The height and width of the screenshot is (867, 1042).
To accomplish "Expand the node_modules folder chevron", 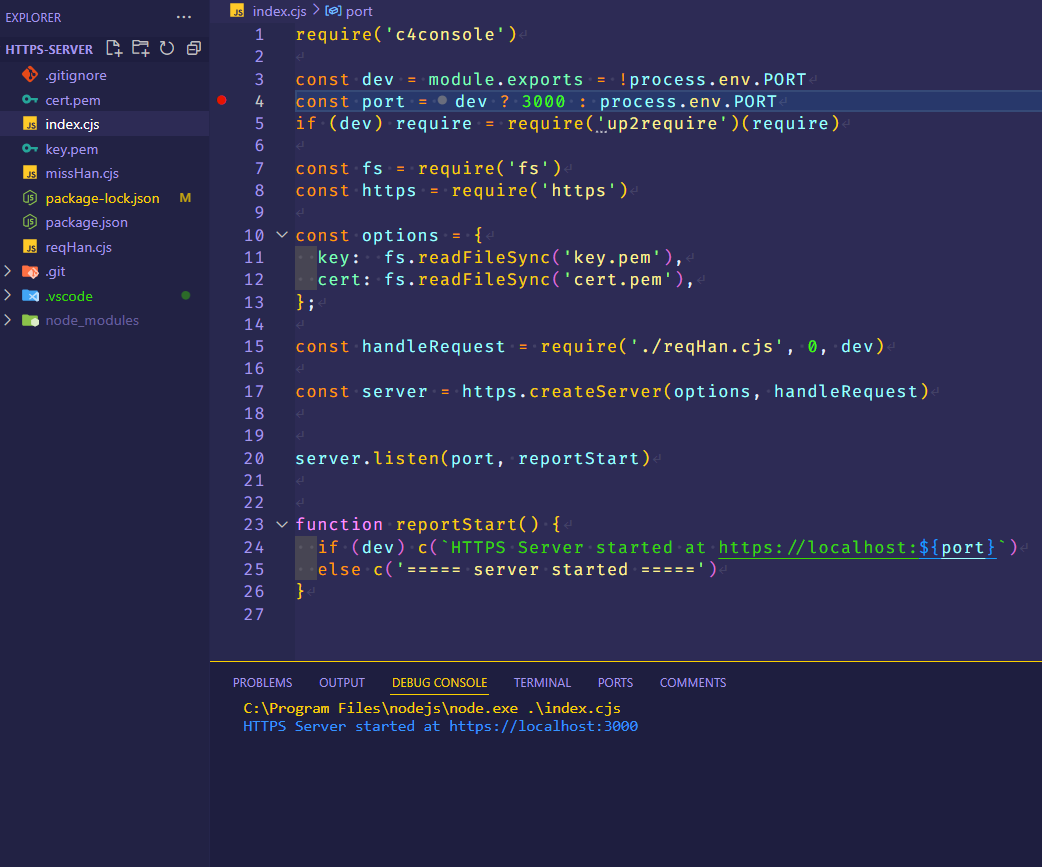I will (x=7, y=320).
